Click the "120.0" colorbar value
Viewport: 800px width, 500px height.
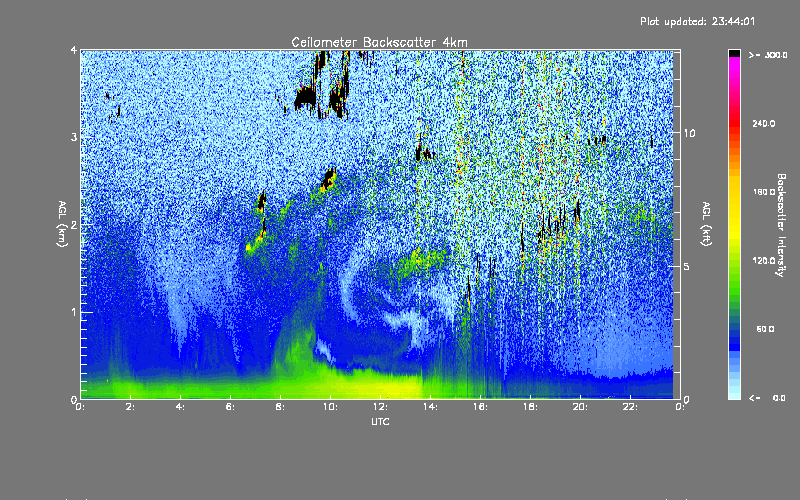tap(764, 260)
